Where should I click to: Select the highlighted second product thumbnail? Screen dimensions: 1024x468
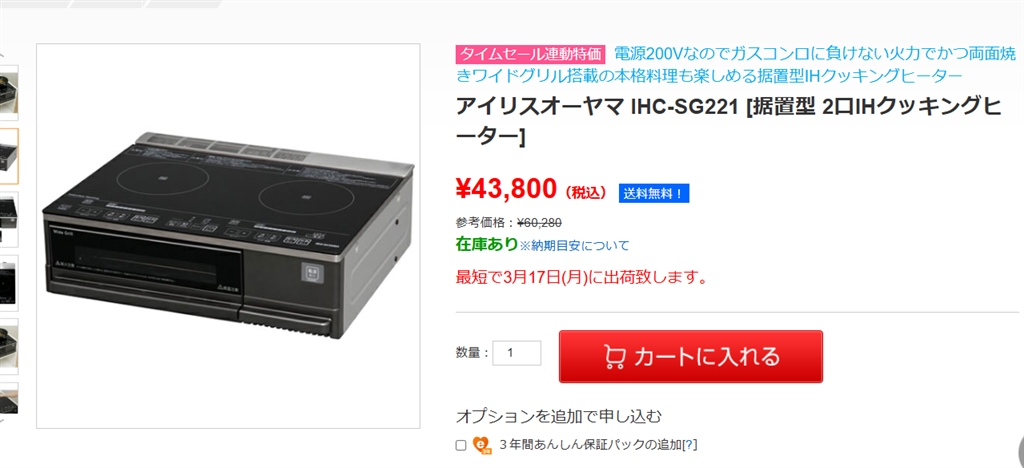click(9, 156)
